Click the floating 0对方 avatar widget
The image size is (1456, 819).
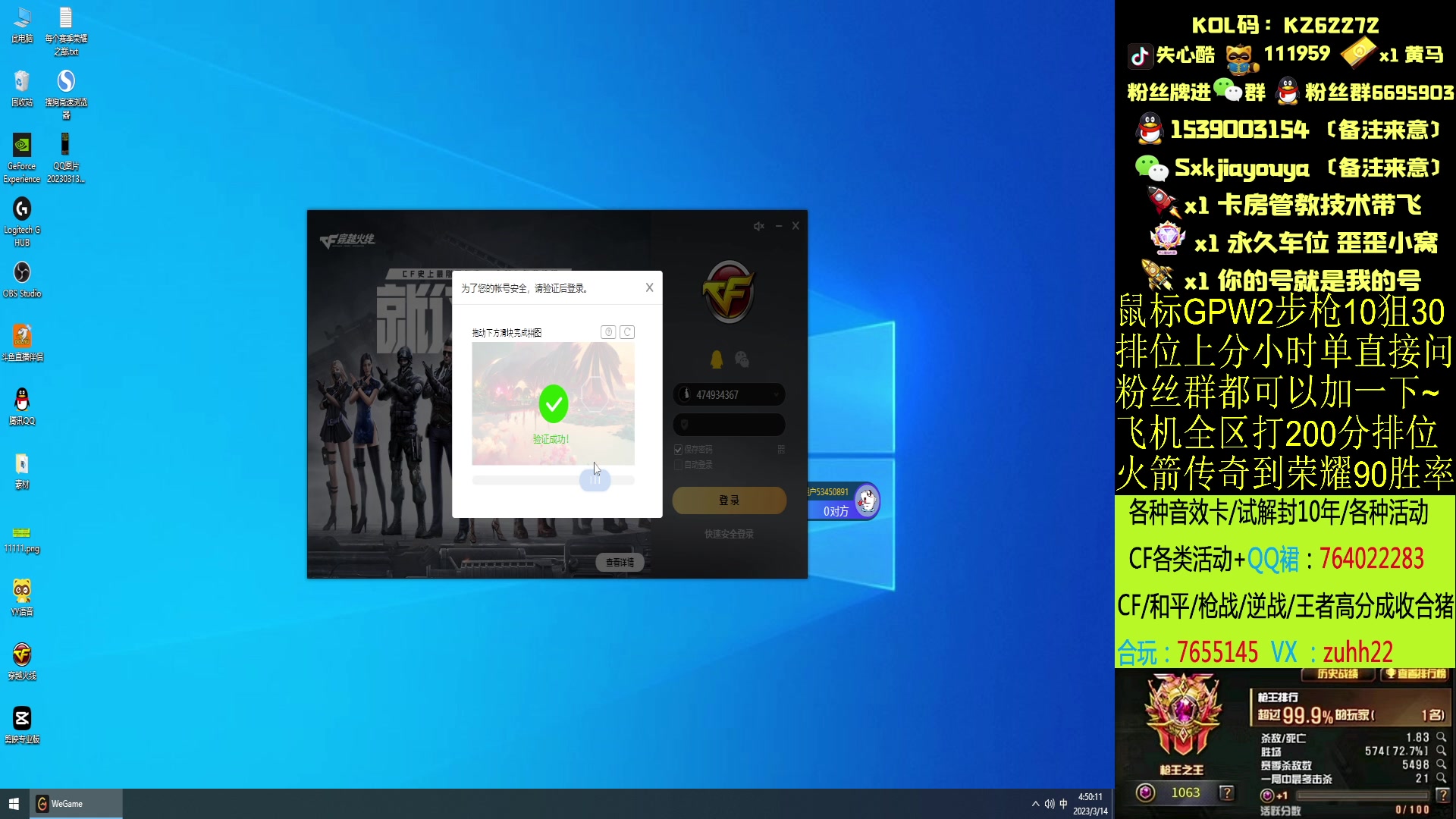pos(844,502)
